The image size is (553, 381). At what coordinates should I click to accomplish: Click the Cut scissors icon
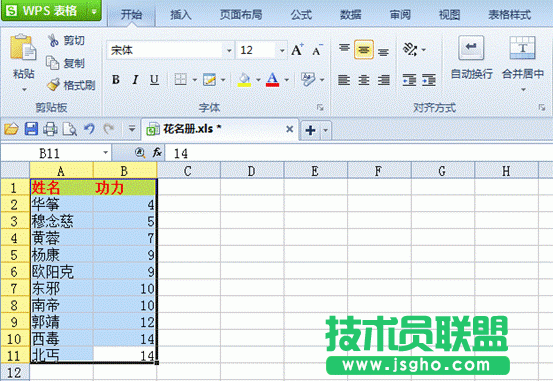click(x=53, y=40)
